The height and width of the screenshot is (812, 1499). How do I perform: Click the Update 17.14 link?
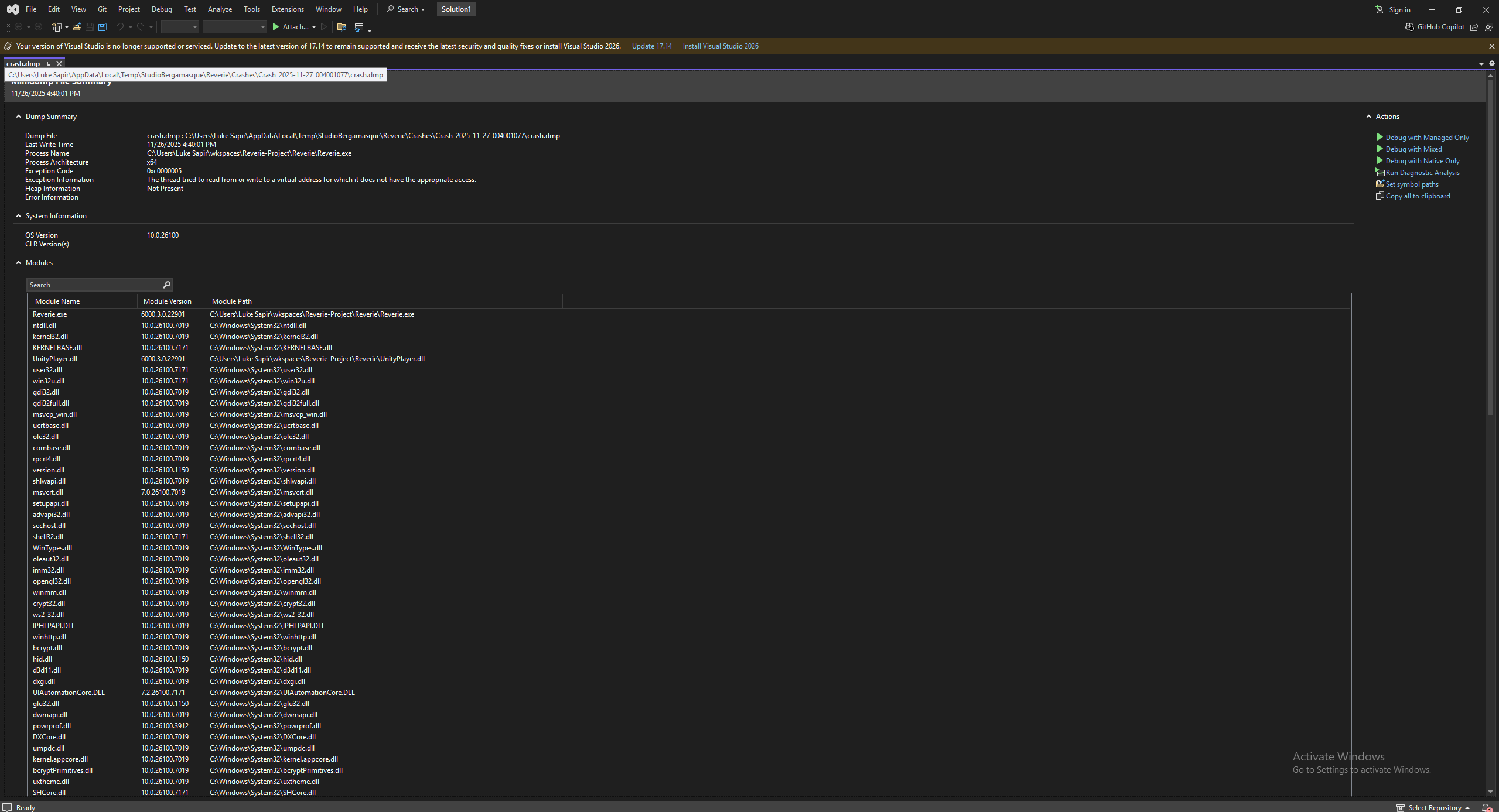tap(651, 46)
